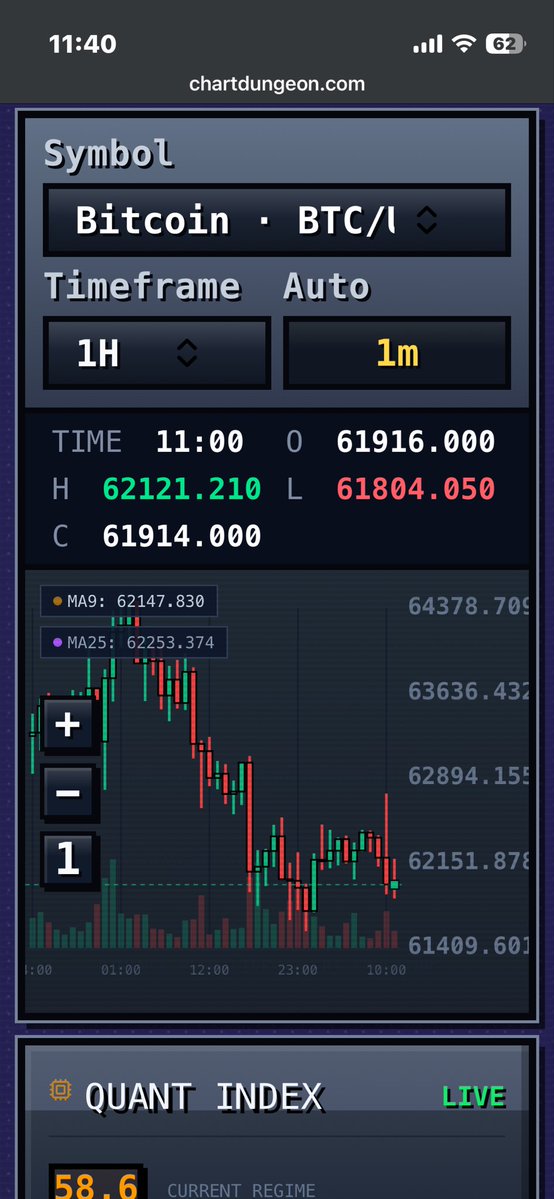Screen dimensions: 554x1199
Task: Click the Open value 61916.000
Action: pos(416,441)
